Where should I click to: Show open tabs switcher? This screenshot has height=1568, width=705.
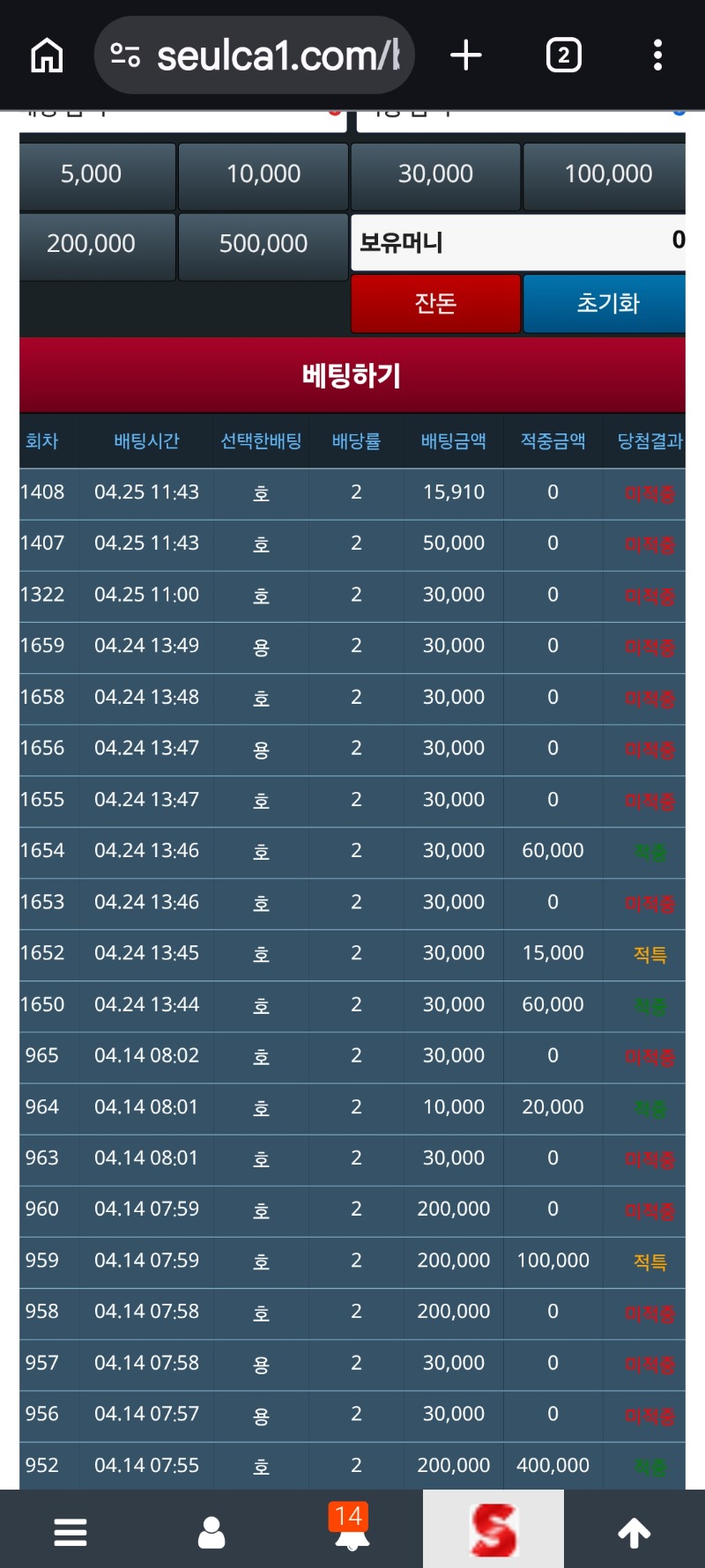pos(563,55)
